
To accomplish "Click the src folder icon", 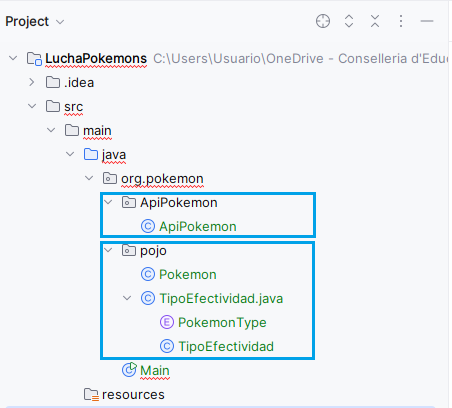I will pos(53,106).
